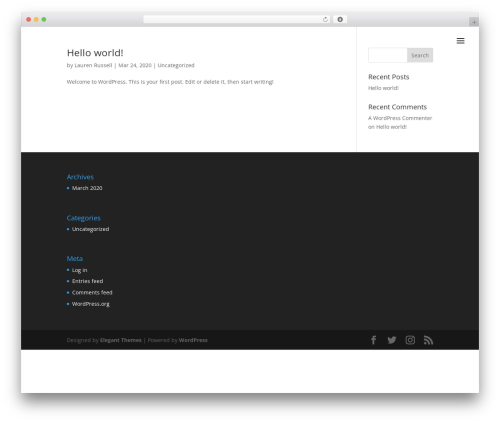Open Uncategorized under footer Categories
The width and height of the screenshot is (500, 423).
pyautogui.click(x=90, y=229)
